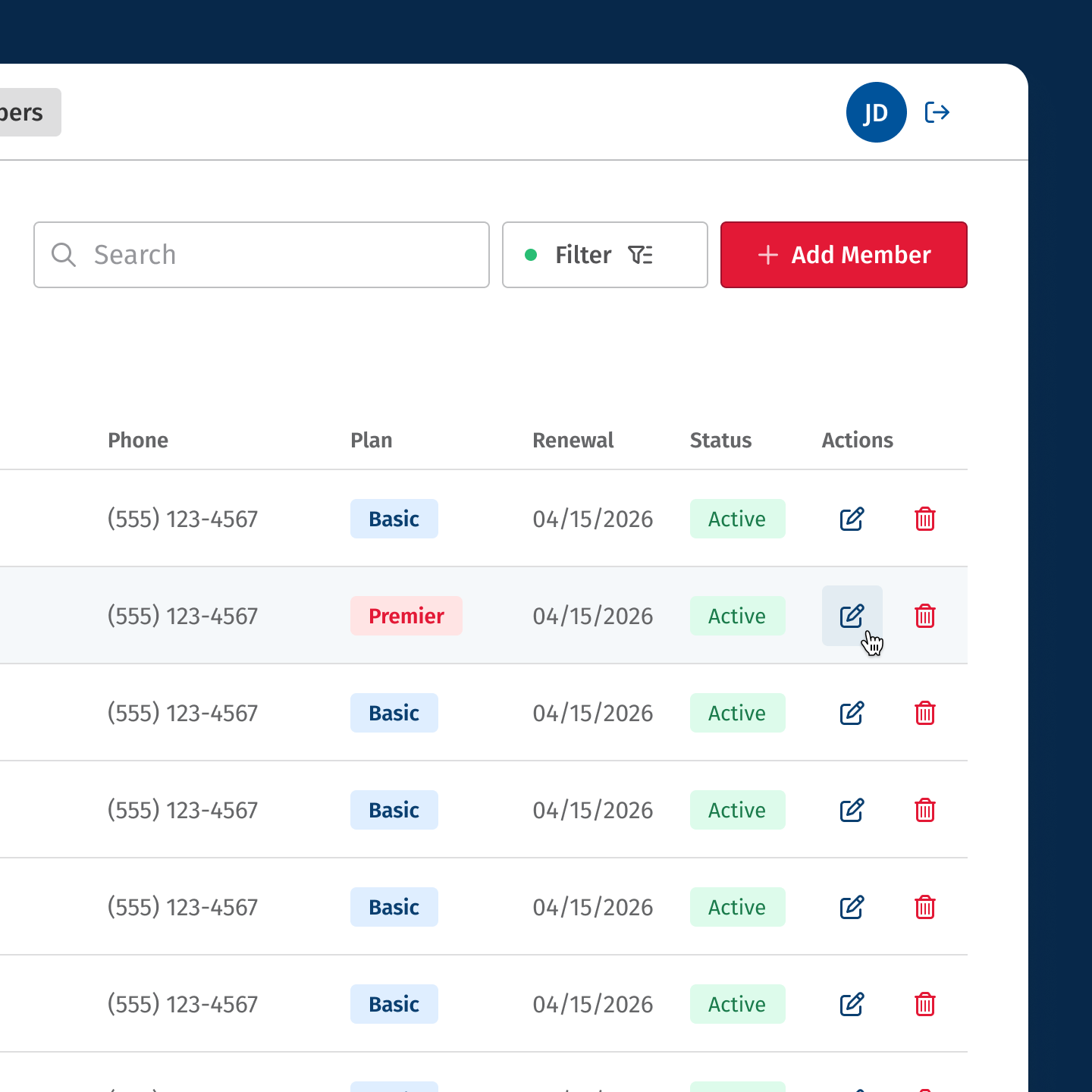Sort by the Status column header
Viewport: 1092px width, 1092px height.
(720, 440)
